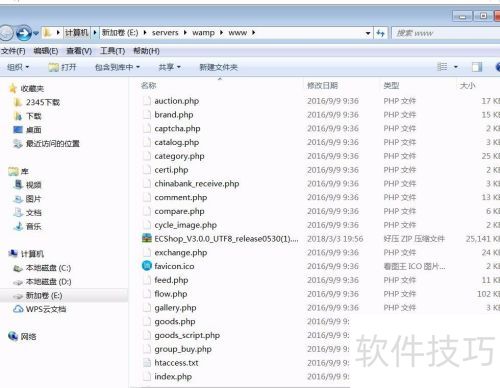Select 新加卷 (E:) drive in sidebar

[44, 296]
